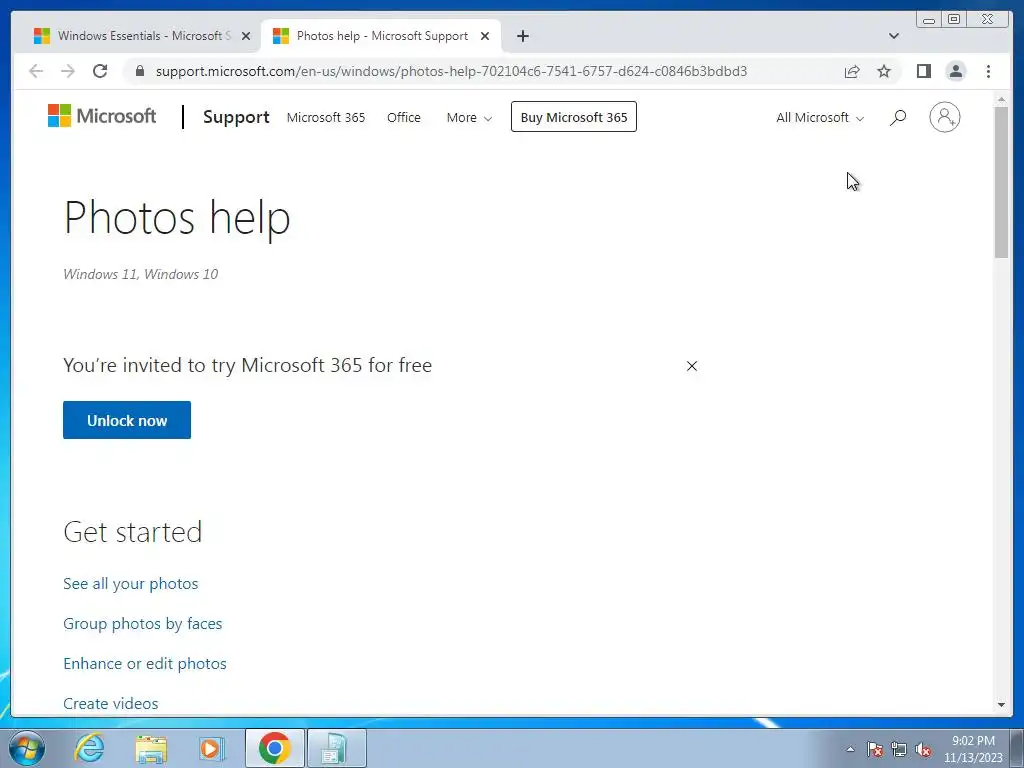Open a new tab with the plus button
1024x768 pixels.
[x=522, y=36]
